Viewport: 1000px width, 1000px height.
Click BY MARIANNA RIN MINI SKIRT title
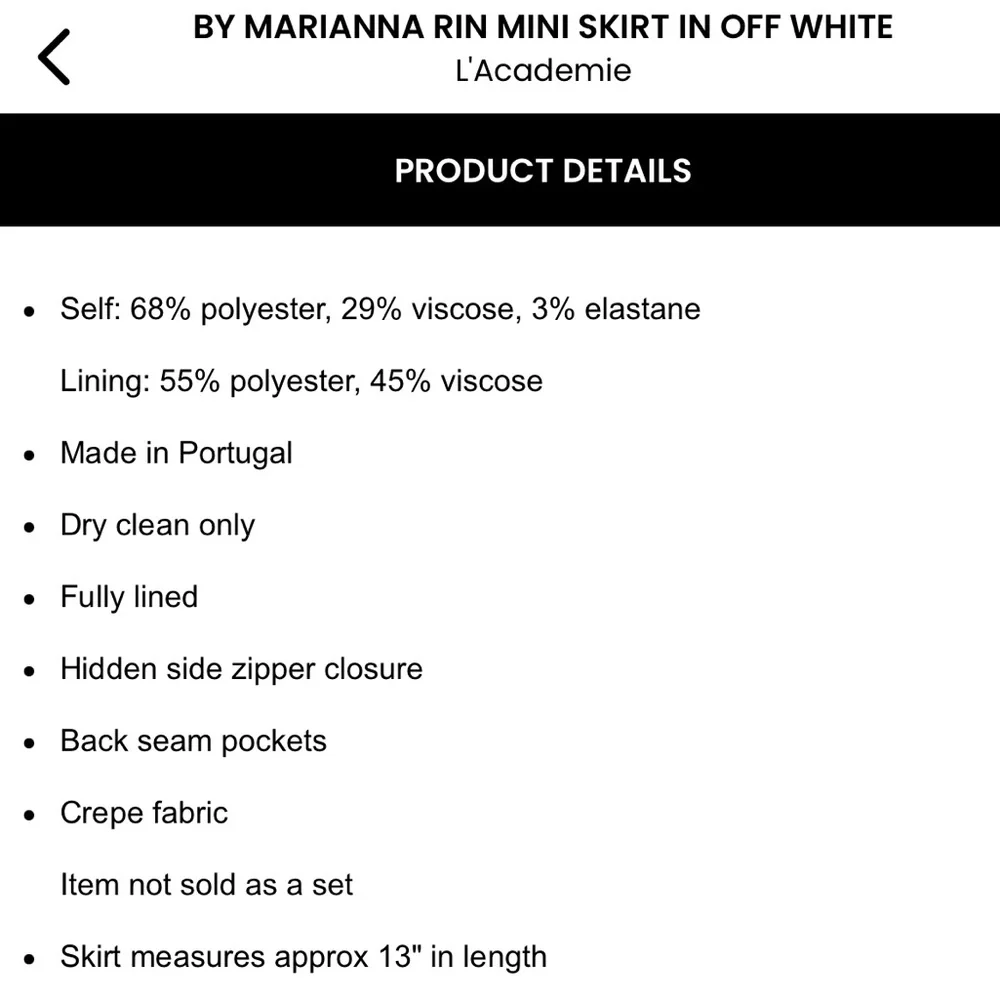542,27
